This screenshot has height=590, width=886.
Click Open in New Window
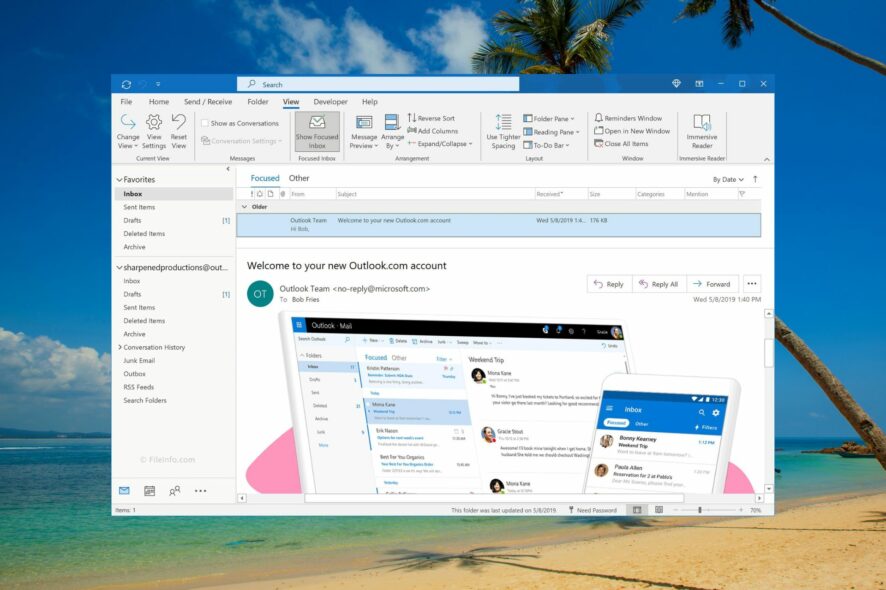[x=632, y=131]
